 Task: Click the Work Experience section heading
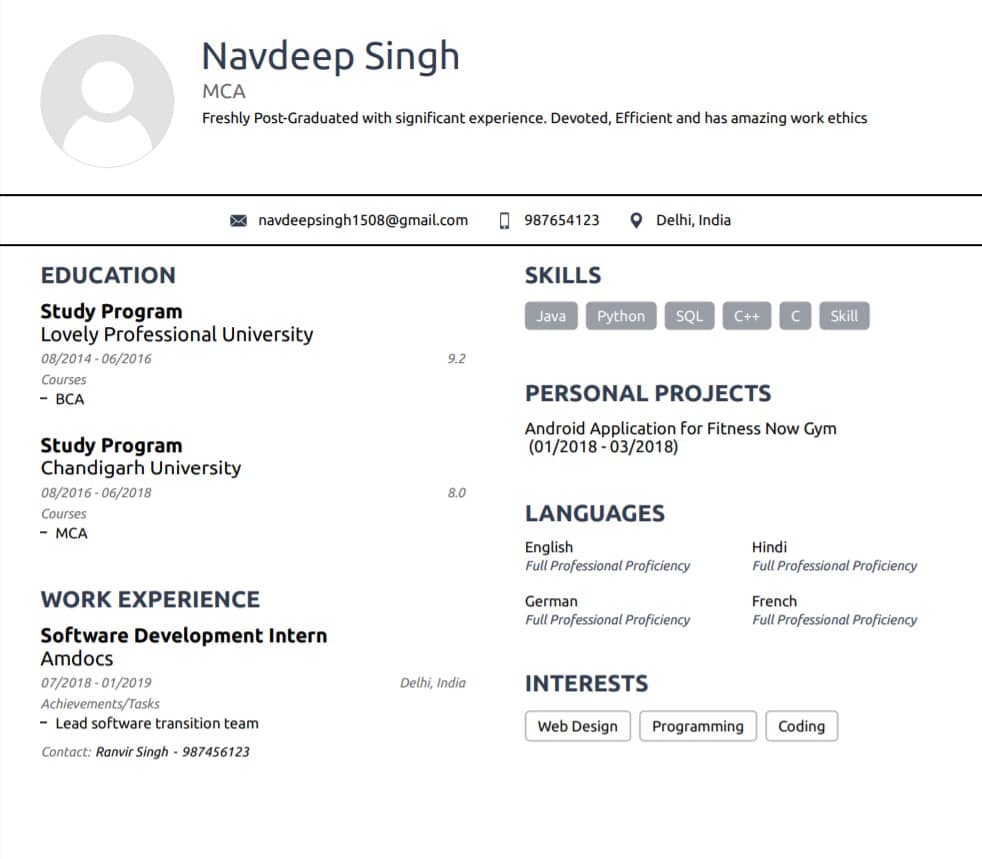point(150,600)
